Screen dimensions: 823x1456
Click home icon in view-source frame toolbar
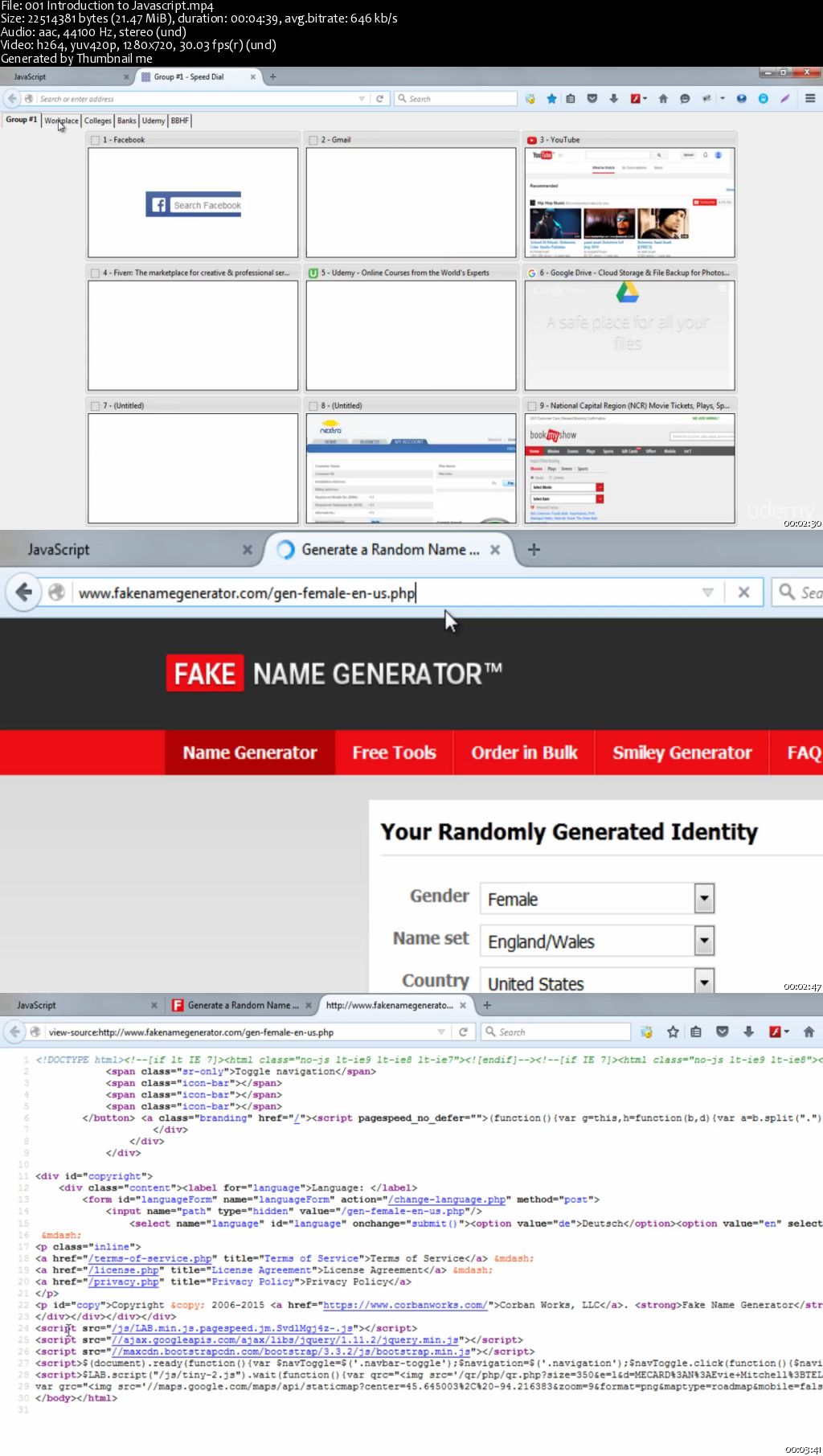coord(809,1032)
